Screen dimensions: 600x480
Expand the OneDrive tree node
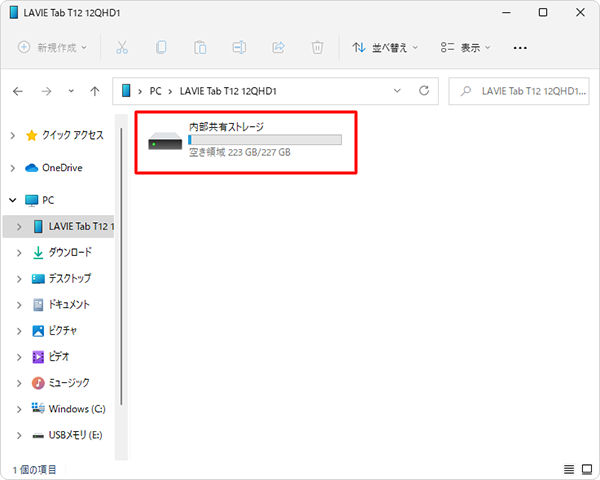coord(12,167)
